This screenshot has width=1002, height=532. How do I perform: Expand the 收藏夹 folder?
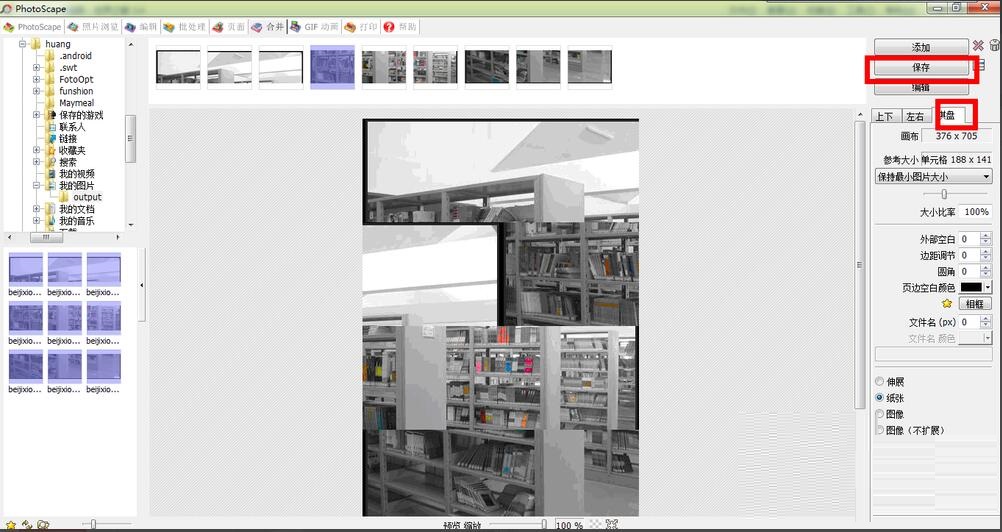tap(36, 151)
